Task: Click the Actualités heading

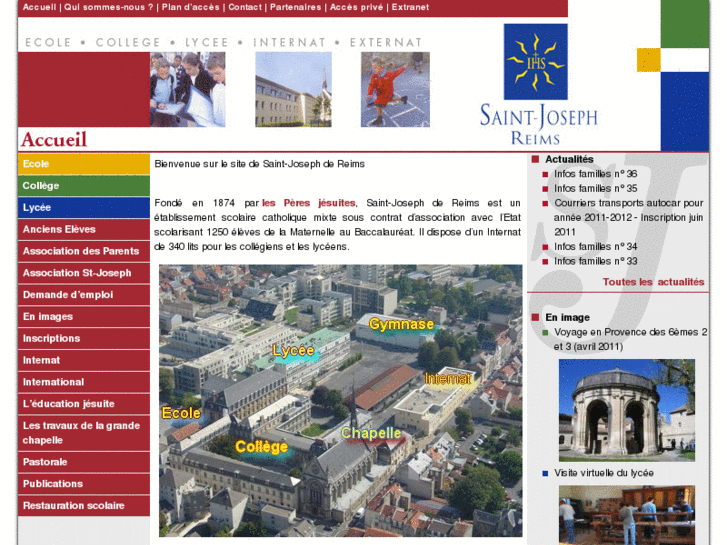Action: pos(569,159)
